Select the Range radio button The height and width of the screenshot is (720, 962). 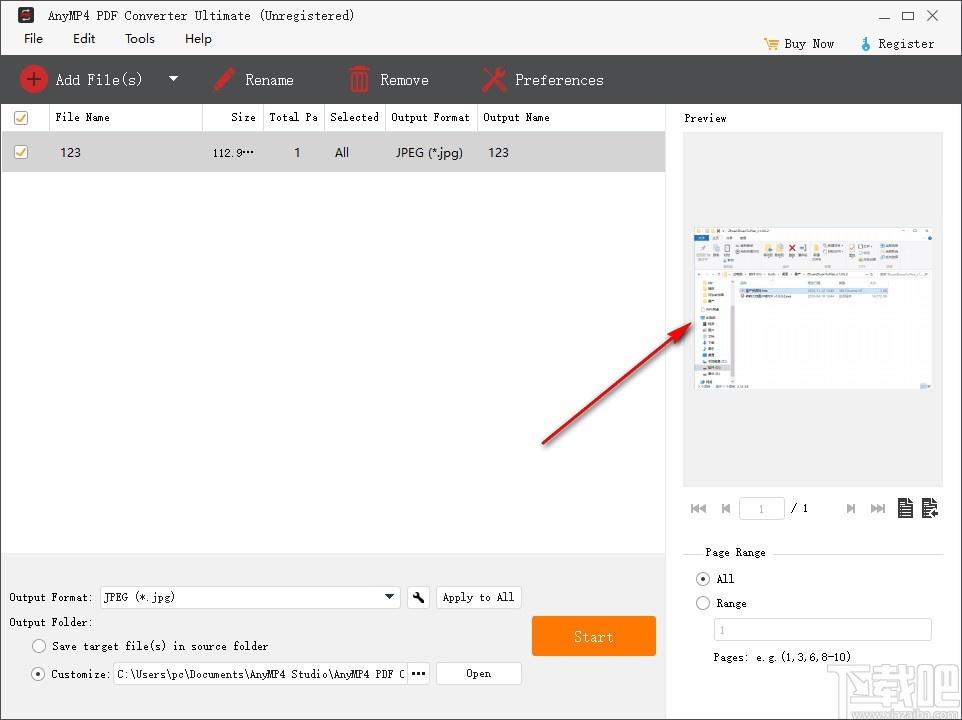click(x=703, y=603)
